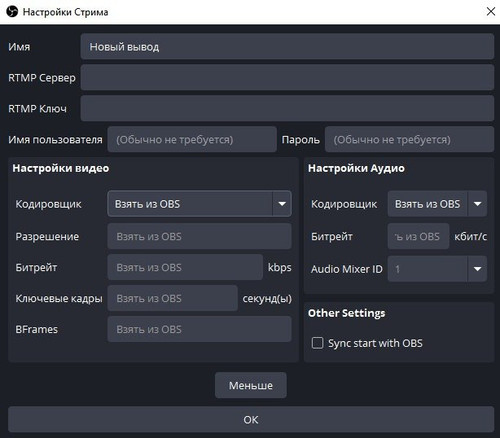Image resolution: width=500 pixels, height=438 pixels.
Task: Click the Ключевые кадры seconds field
Action: 172,298
